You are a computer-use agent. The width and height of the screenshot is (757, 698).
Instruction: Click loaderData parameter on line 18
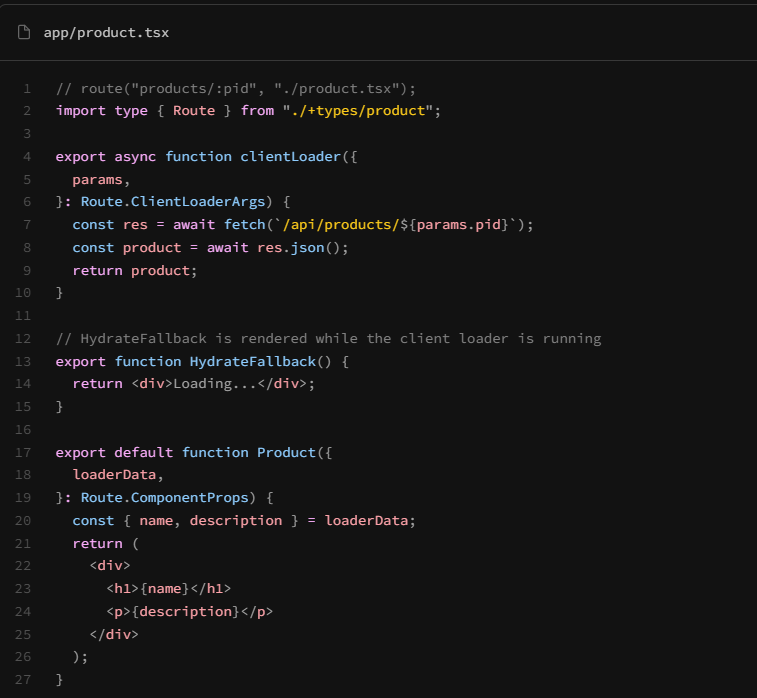(x=114, y=475)
